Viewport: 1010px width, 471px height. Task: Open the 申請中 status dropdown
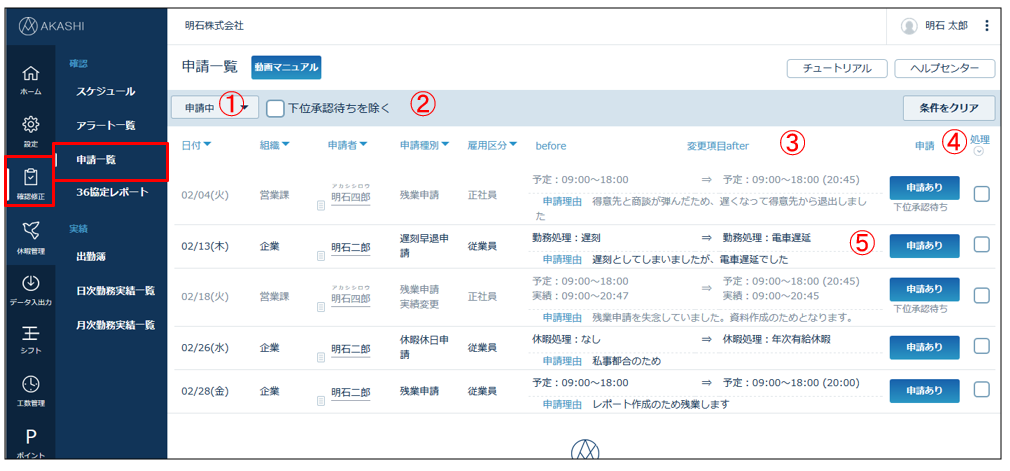pos(215,107)
